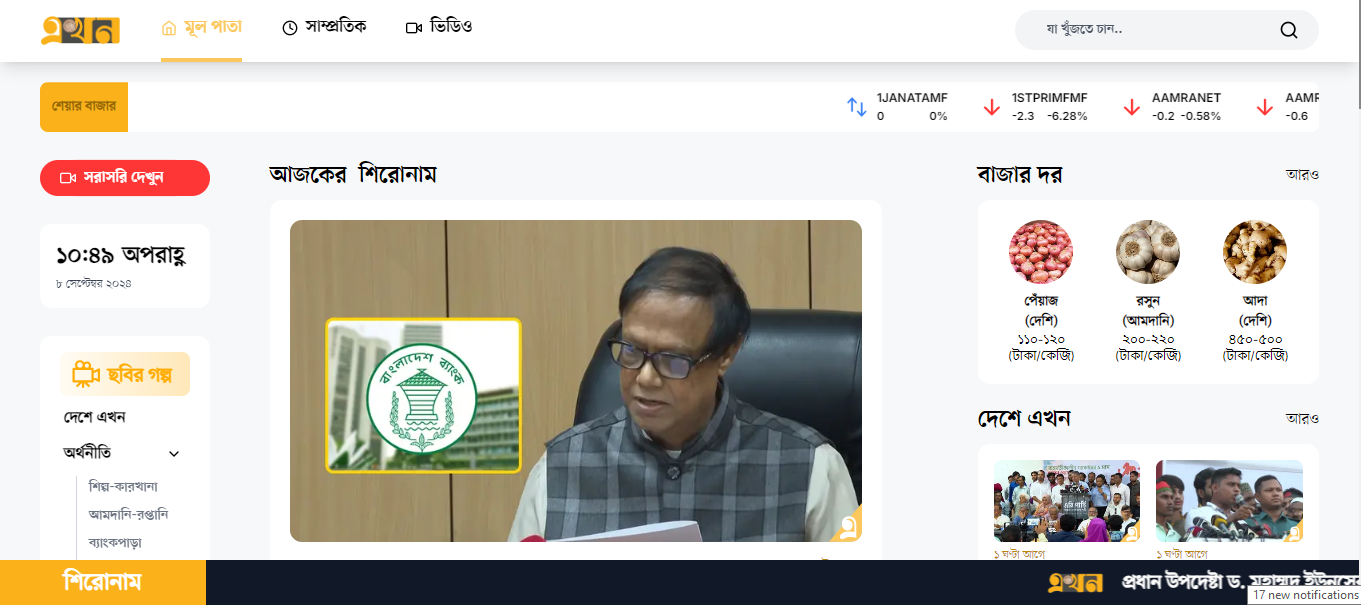Open আরও link beside দেশে এখন heading
1361x605 pixels.
[x=1301, y=419]
